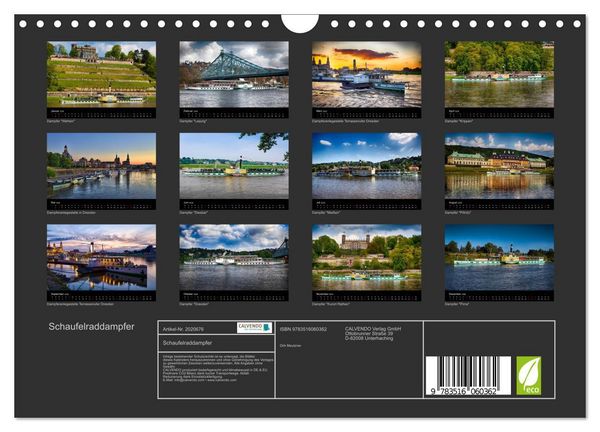Select the steamer photo with overhanging tree branch
Viewport: 600px width, 432px height.
pyautogui.click(x=234, y=166)
